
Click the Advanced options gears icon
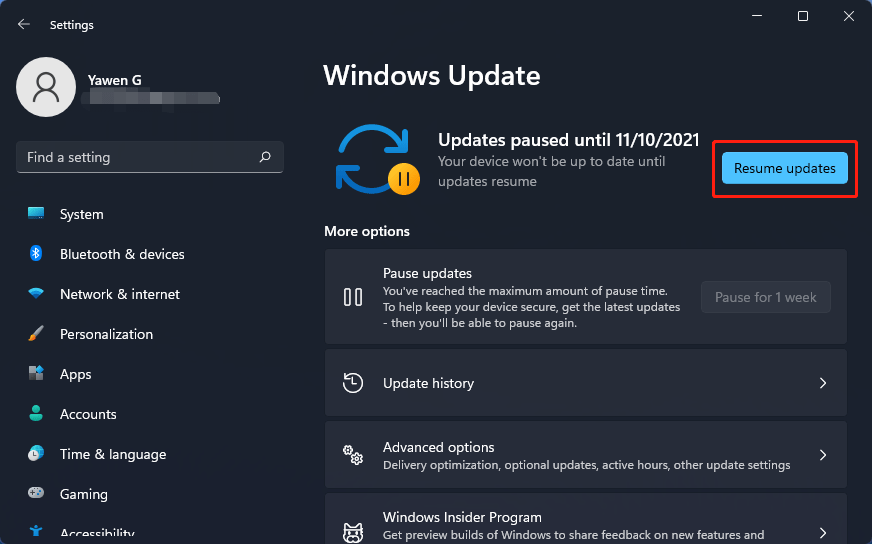[x=353, y=455]
